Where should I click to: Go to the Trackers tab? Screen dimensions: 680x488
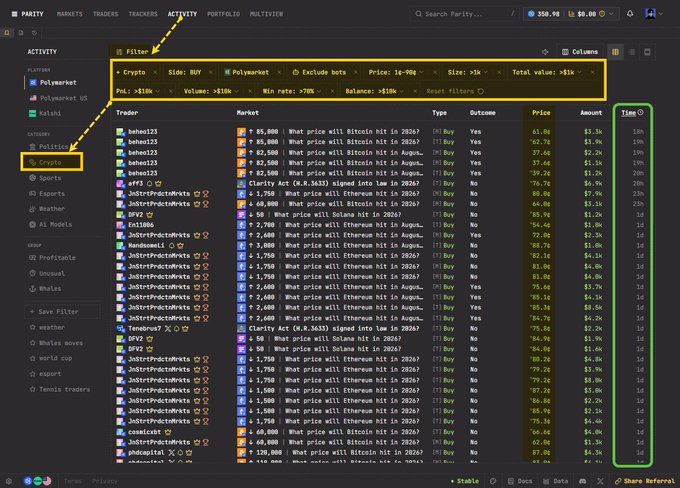tap(143, 14)
